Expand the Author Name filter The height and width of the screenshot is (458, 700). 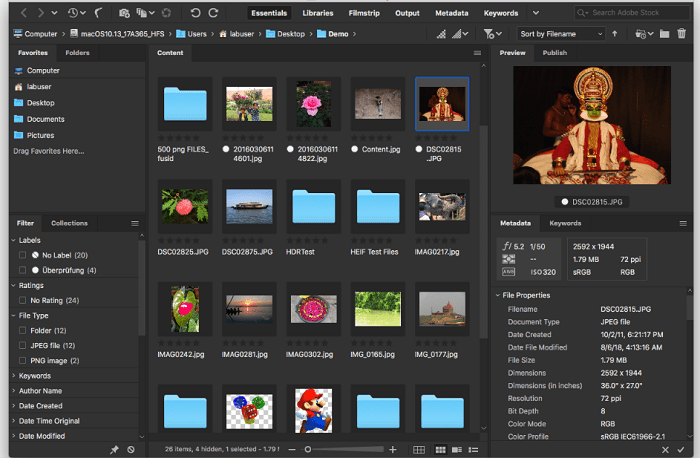pos(13,391)
